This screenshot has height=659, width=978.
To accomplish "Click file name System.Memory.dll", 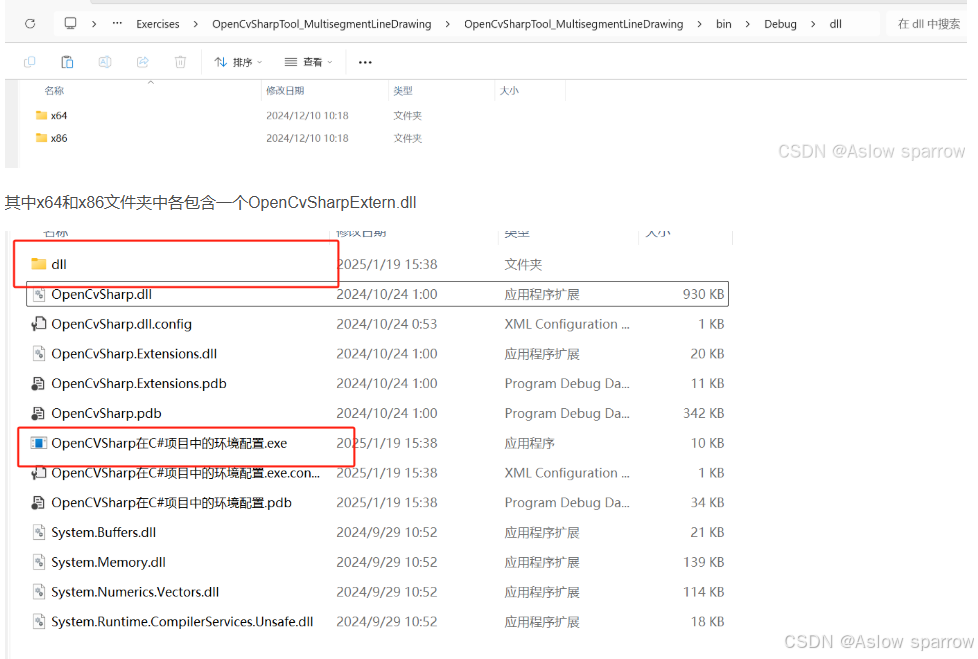I will click(109, 562).
